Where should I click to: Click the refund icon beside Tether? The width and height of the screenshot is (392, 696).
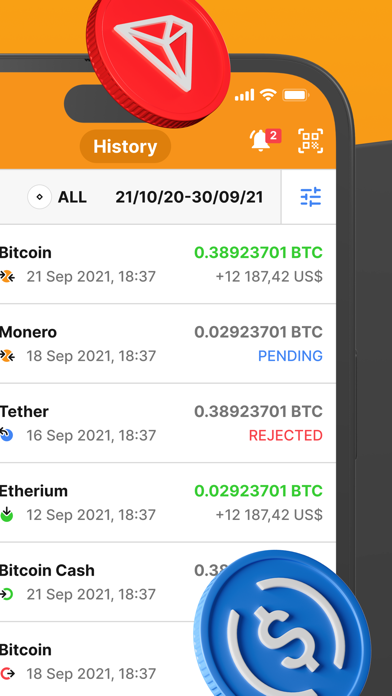[7, 435]
